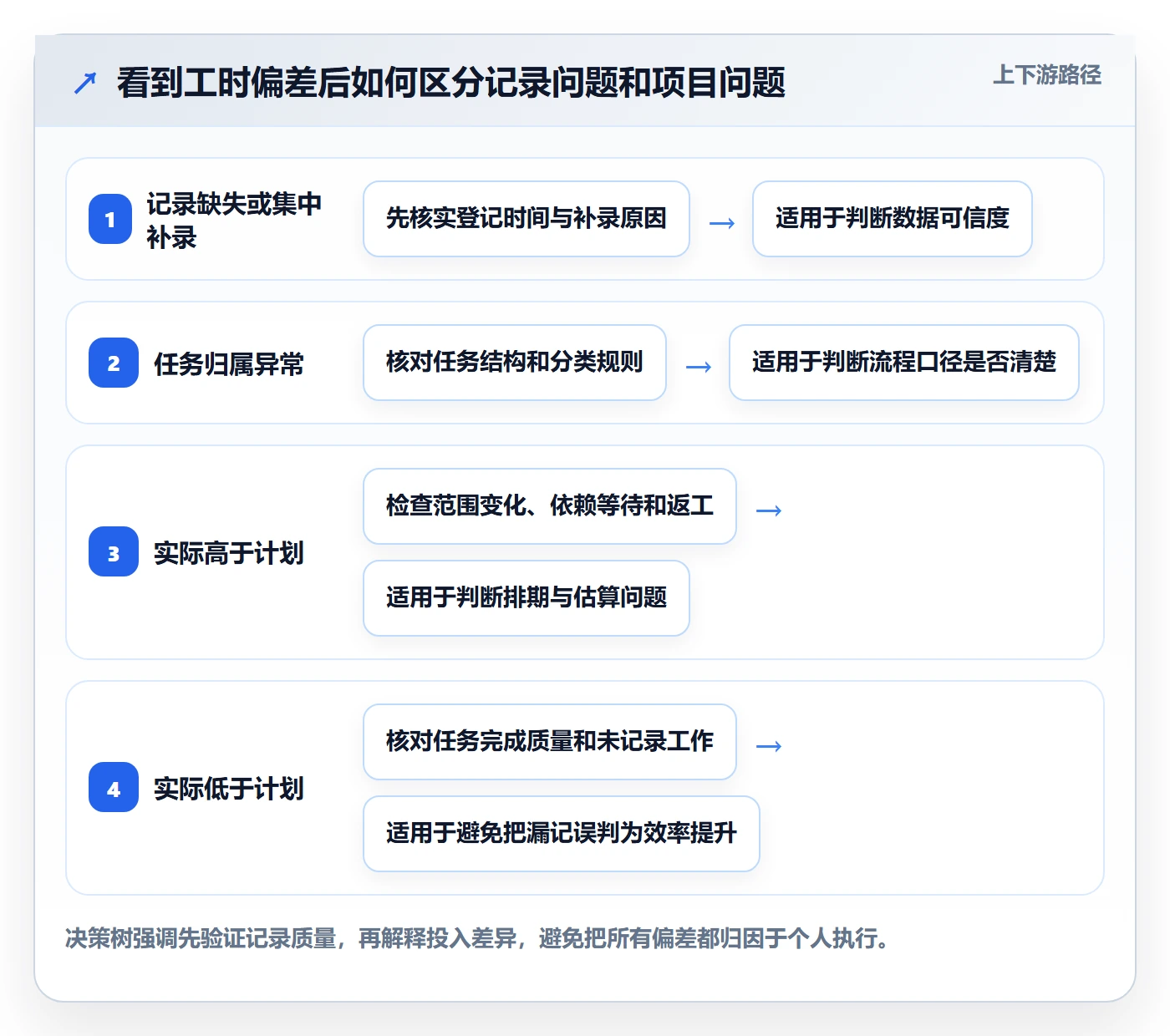Click the footer note starting with 决策树强调
The image size is (1170, 1036).
point(477,938)
